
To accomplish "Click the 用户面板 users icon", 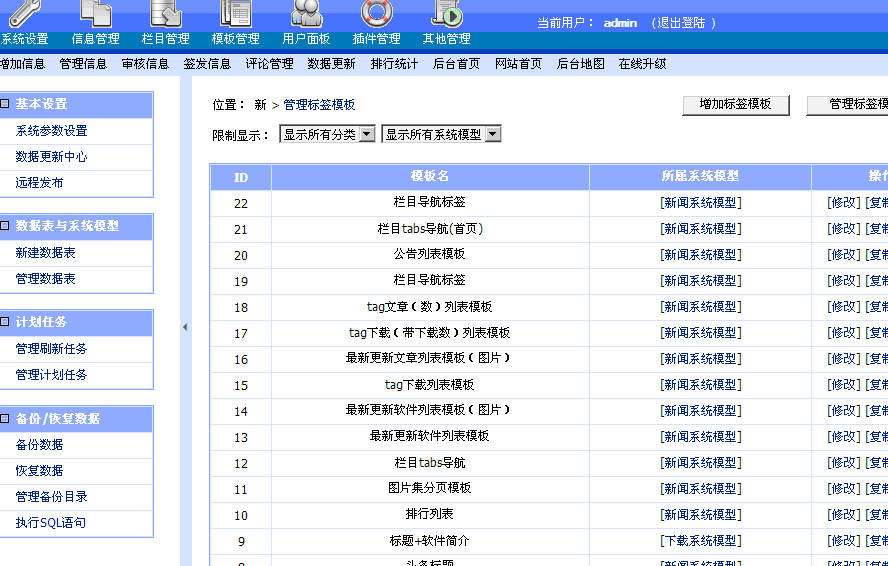I will [x=306, y=13].
